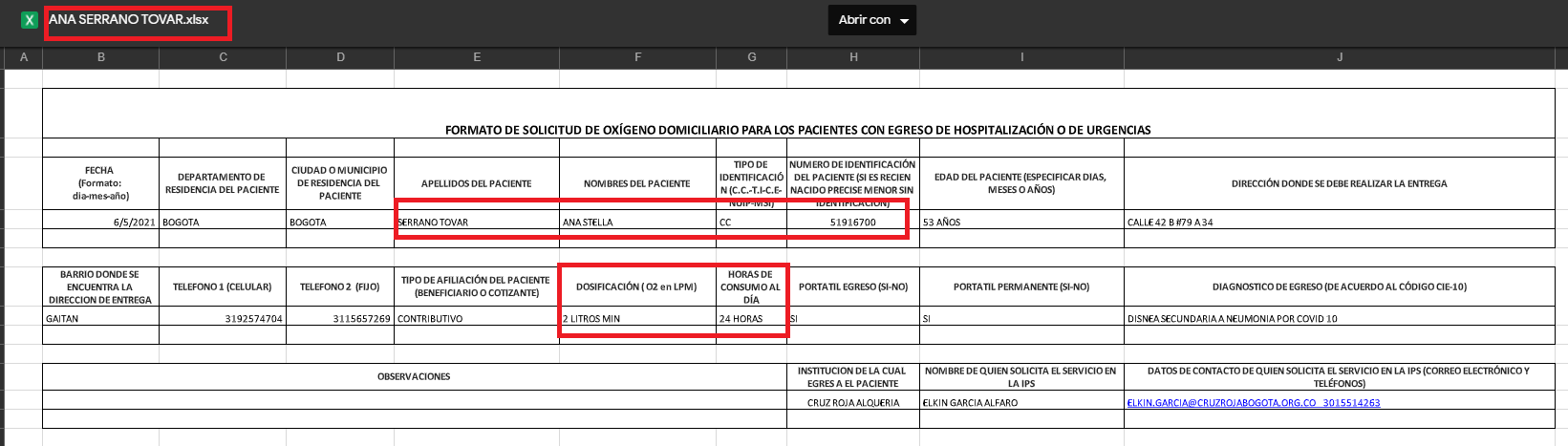This screenshot has height=446, width=1568.
Task: Click the DOSIFICACIÓN (O2 en LPM) header
Action: [637, 287]
